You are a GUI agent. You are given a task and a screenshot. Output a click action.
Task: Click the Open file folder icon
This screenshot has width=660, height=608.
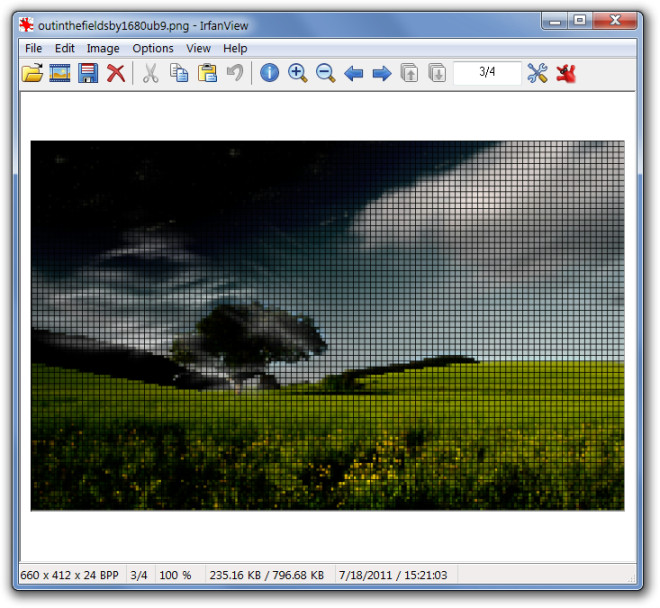pos(32,73)
